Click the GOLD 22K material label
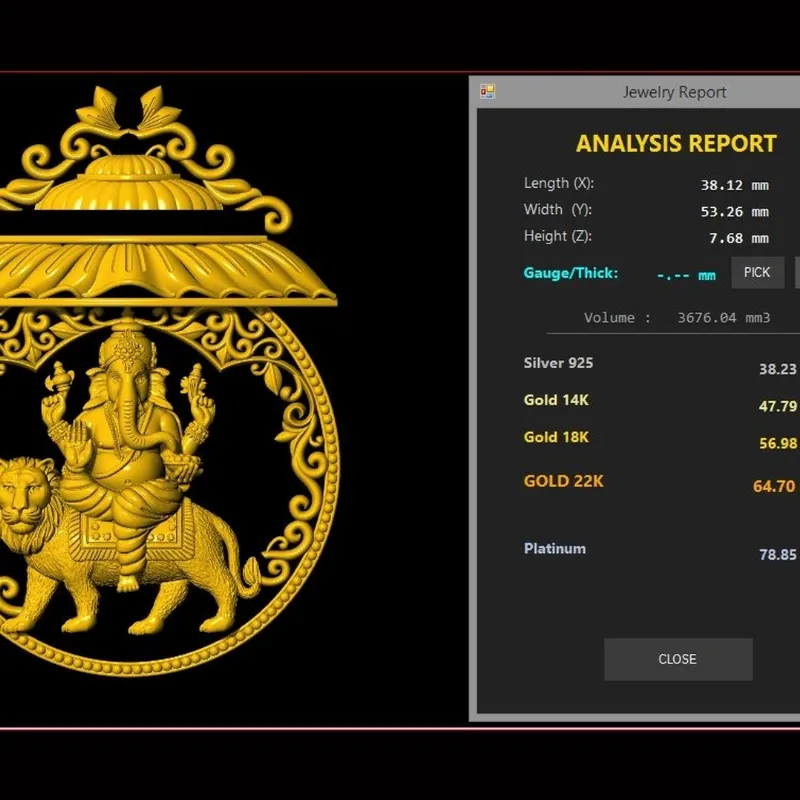 [x=563, y=481]
